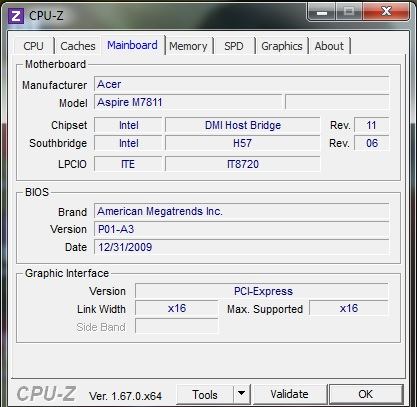Minimize the CPU-Z window
Image resolution: width=417 pixels, height=407 pixels.
point(322,12)
